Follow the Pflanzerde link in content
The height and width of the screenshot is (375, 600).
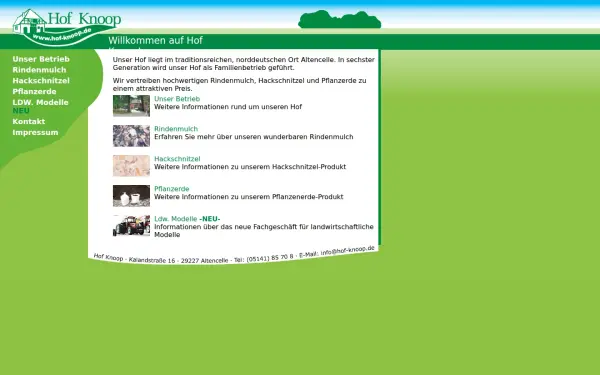(171, 189)
